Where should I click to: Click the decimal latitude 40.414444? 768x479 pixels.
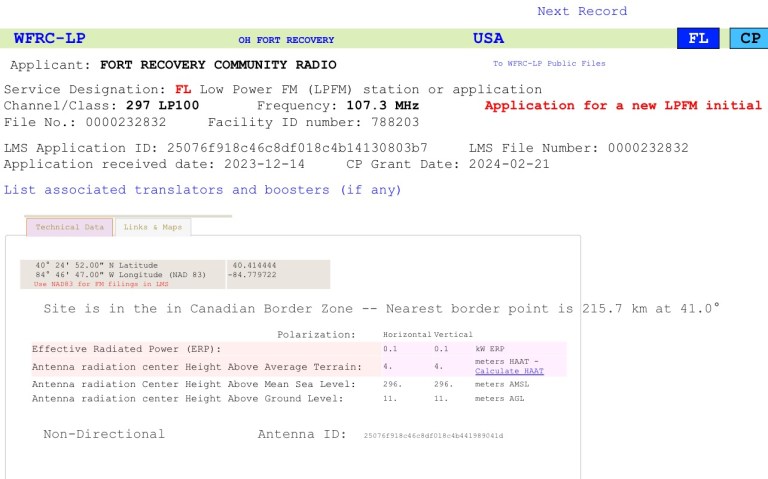(x=254, y=266)
